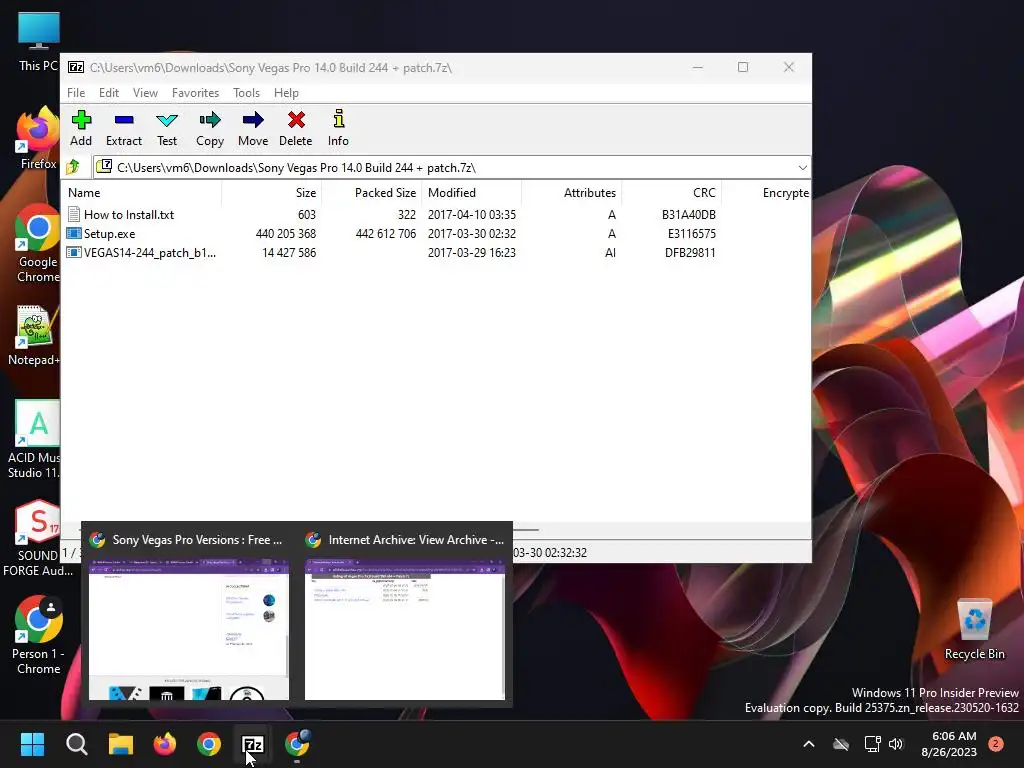Viewport: 1024px width, 768px height.
Task: Open the volume speaker tray icon
Action: (x=896, y=744)
